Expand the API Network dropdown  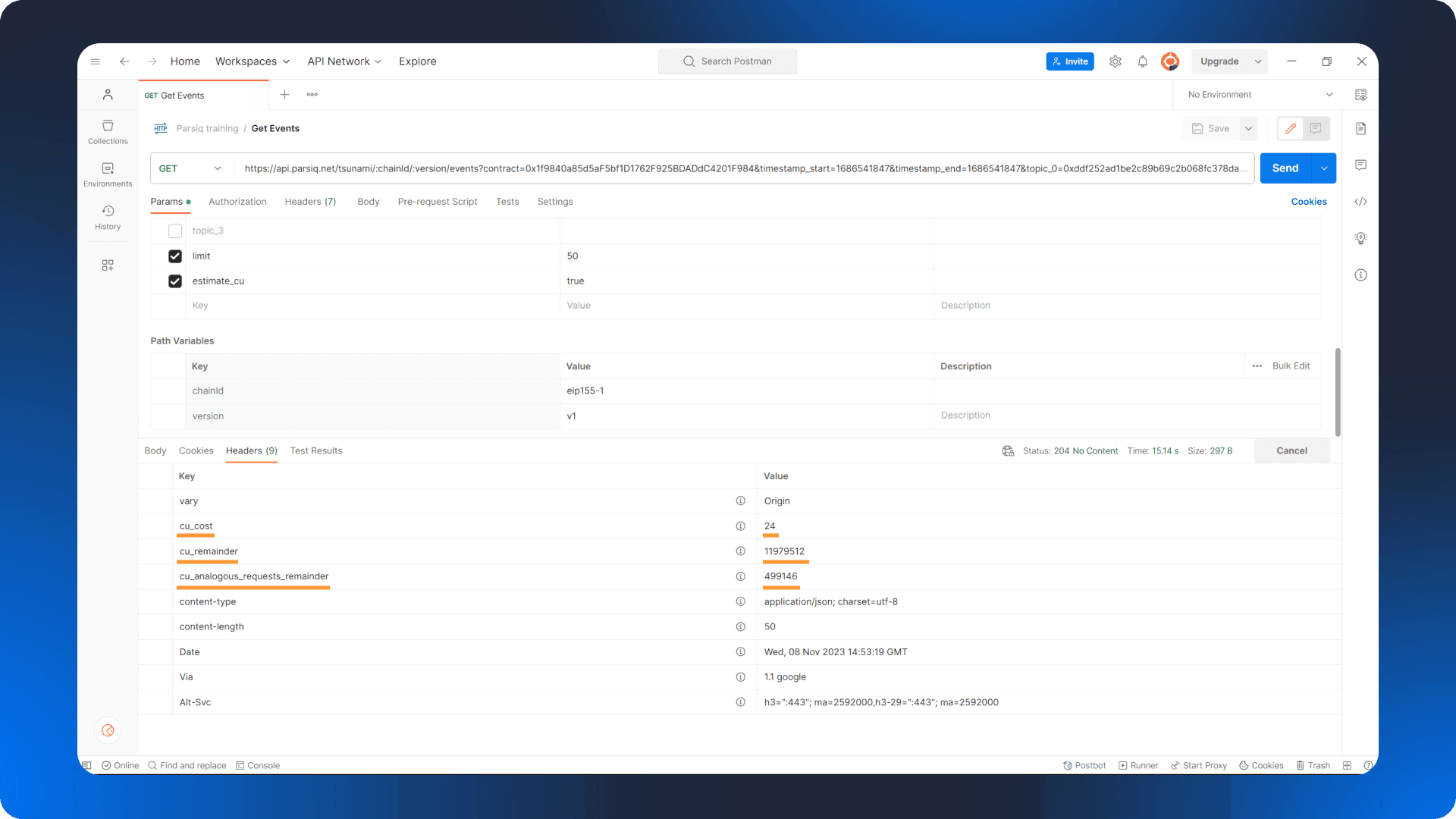tap(344, 61)
